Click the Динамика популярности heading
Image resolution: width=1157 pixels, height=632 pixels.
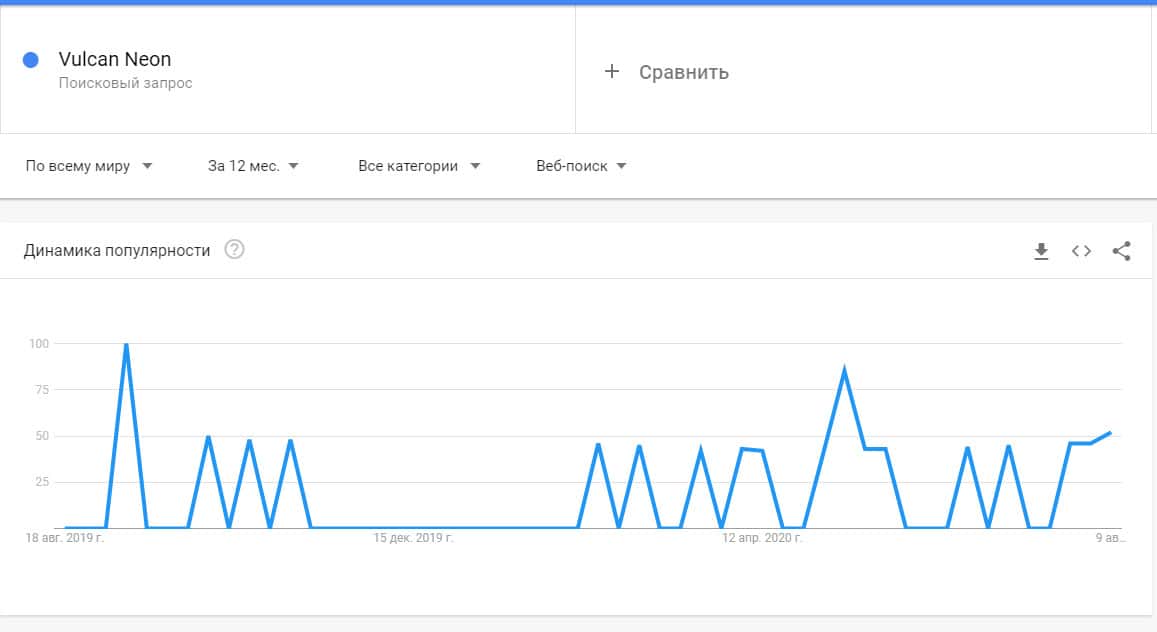click(x=117, y=250)
